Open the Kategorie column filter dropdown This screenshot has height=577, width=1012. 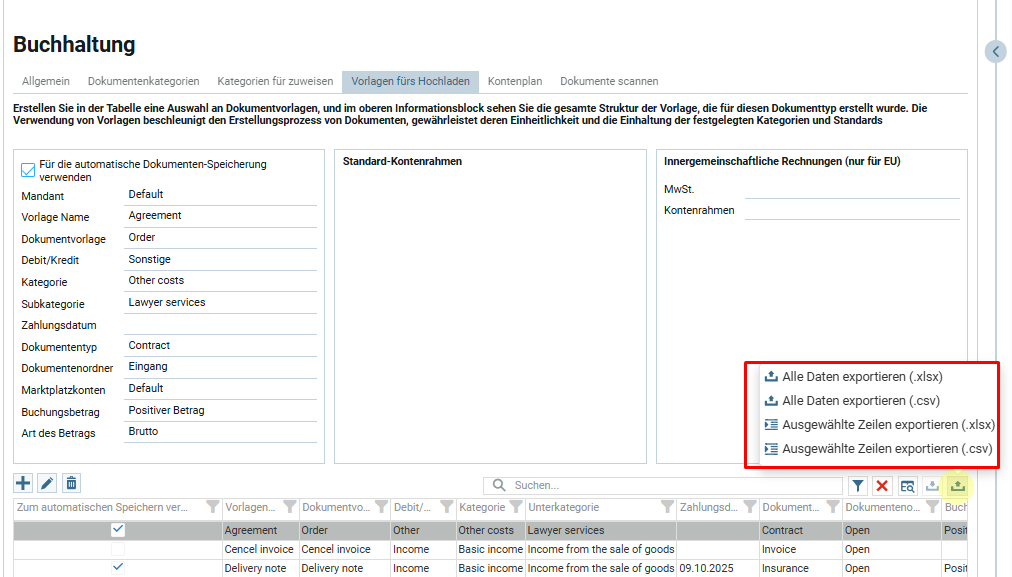point(515,507)
